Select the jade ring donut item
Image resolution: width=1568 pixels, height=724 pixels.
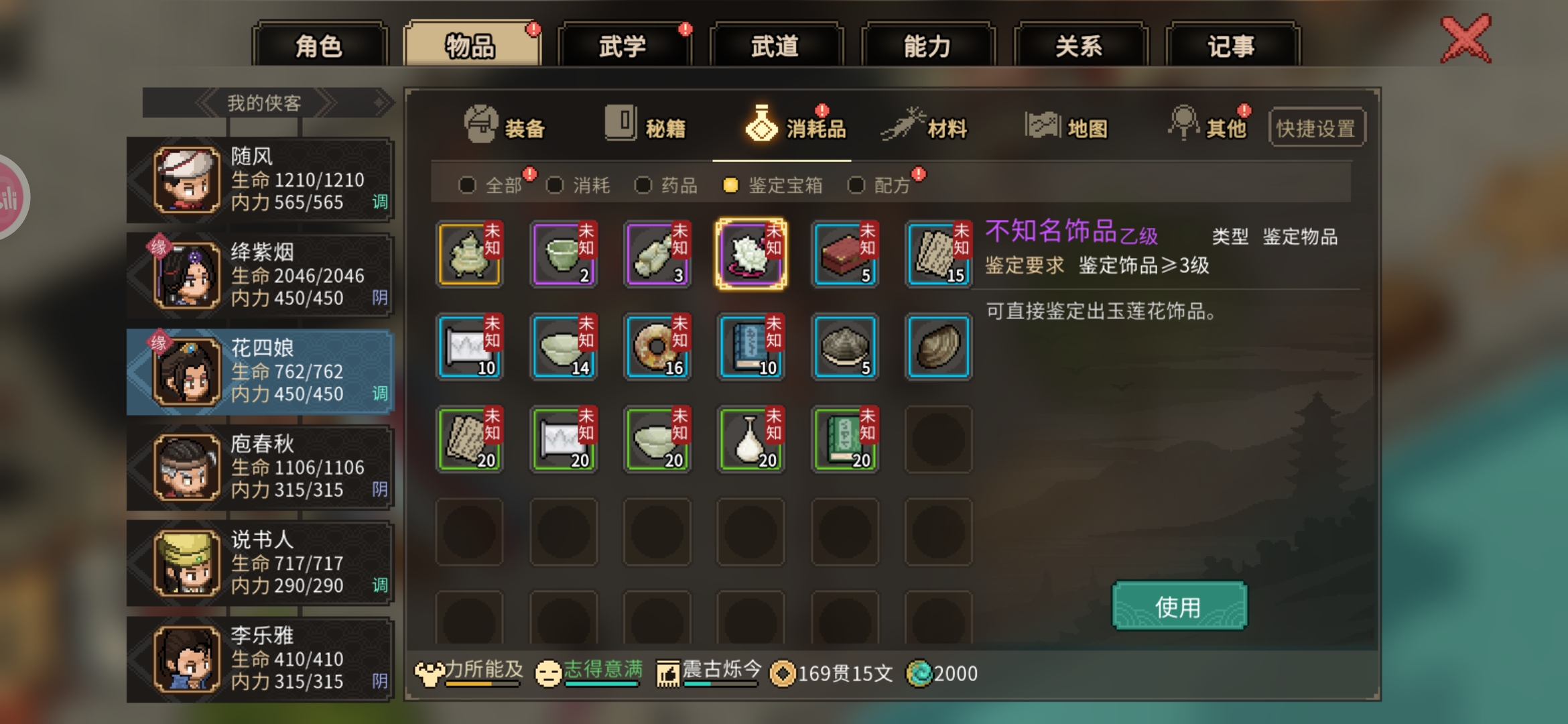coord(657,347)
